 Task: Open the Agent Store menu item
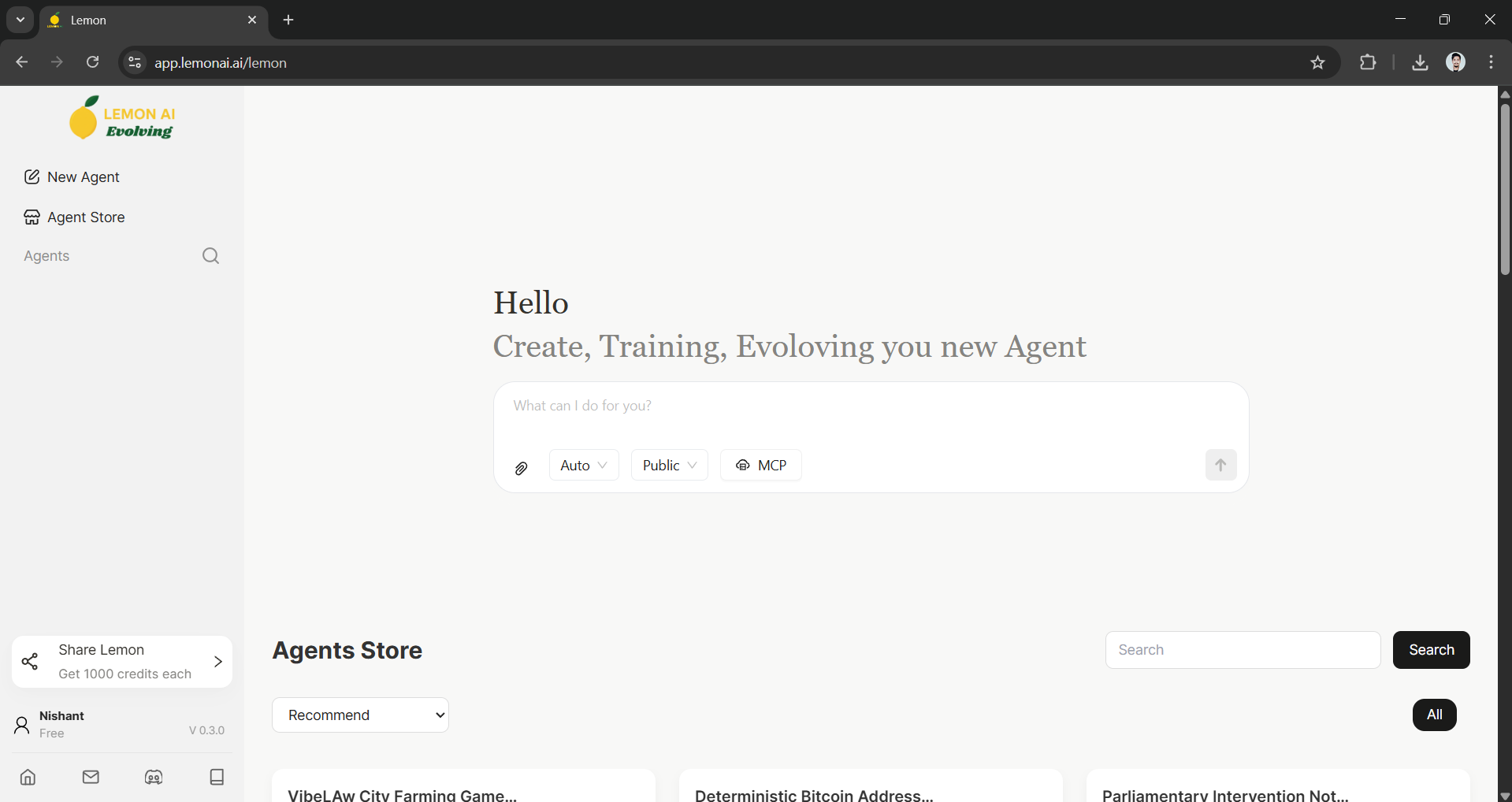(x=85, y=217)
